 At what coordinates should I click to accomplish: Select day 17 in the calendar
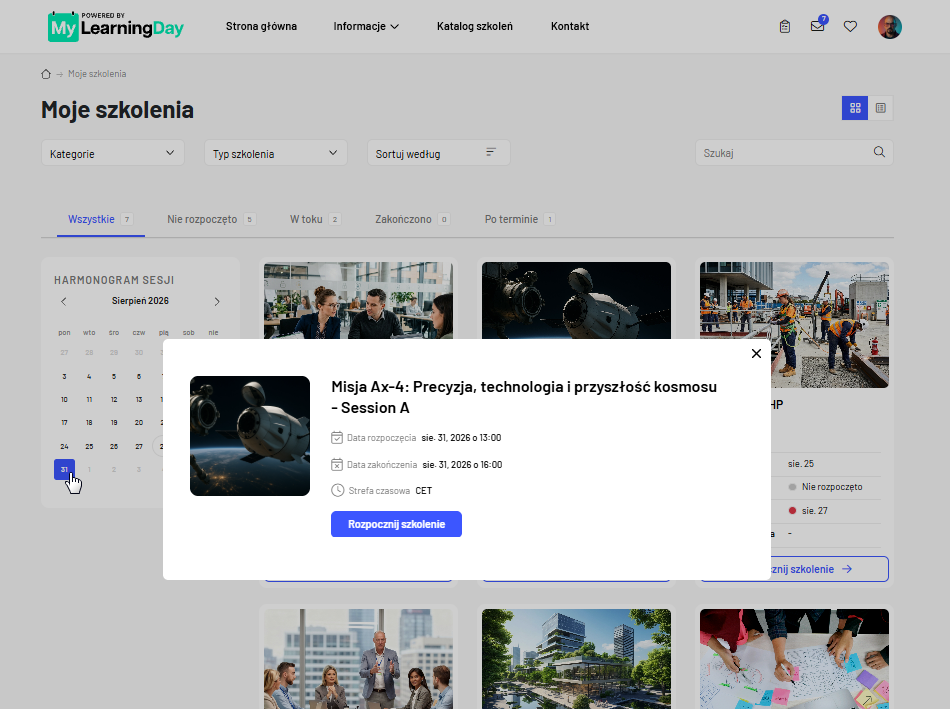[x=64, y=423]
